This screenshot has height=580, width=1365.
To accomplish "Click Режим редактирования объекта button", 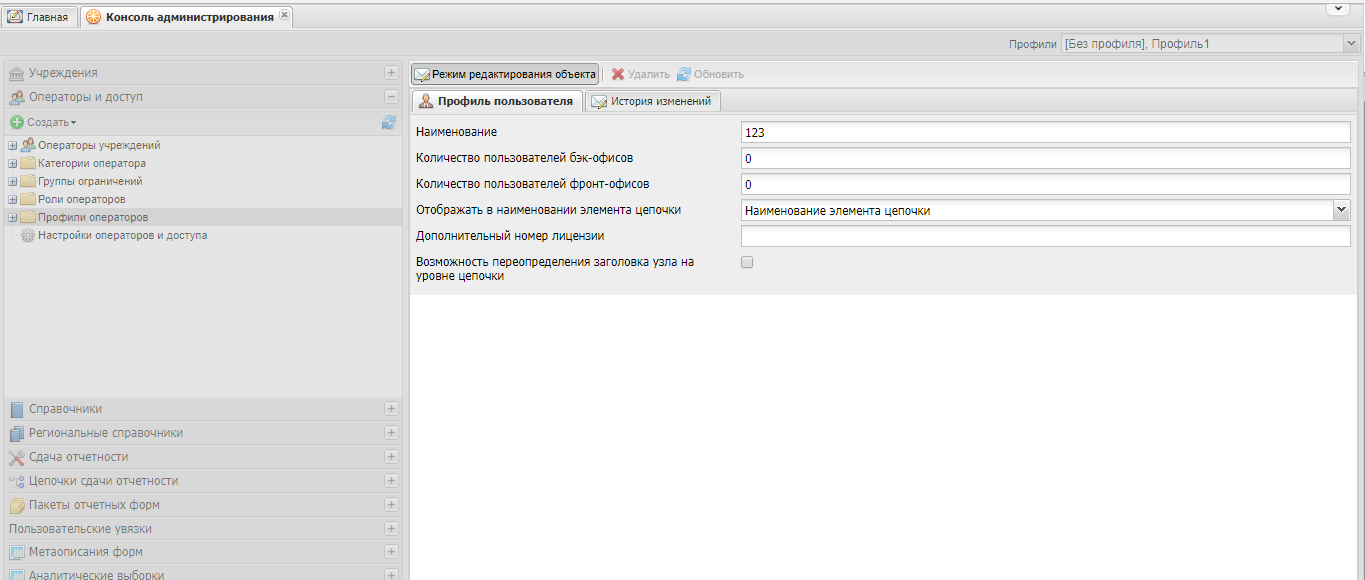I will point(505,74).
